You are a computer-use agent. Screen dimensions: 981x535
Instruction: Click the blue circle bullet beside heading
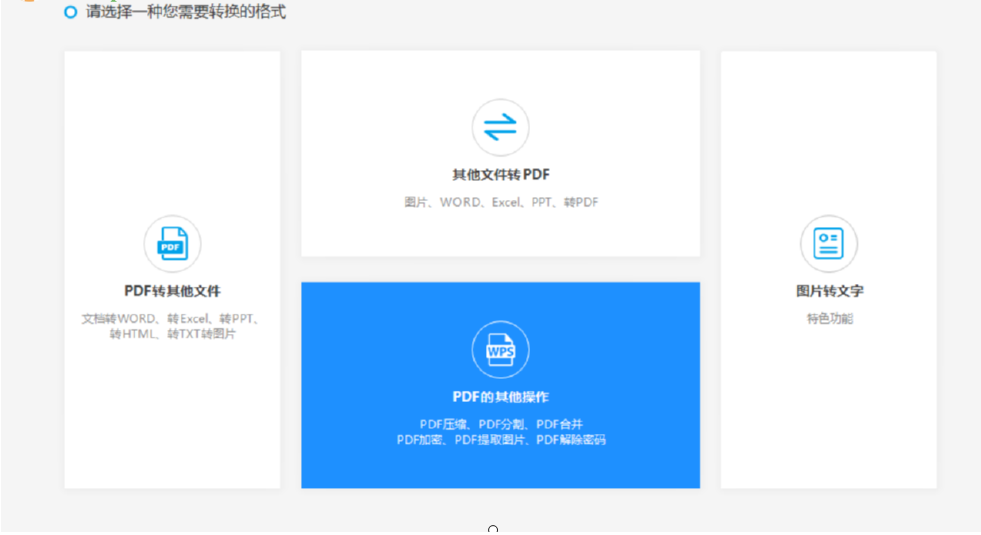click(70, 12)
